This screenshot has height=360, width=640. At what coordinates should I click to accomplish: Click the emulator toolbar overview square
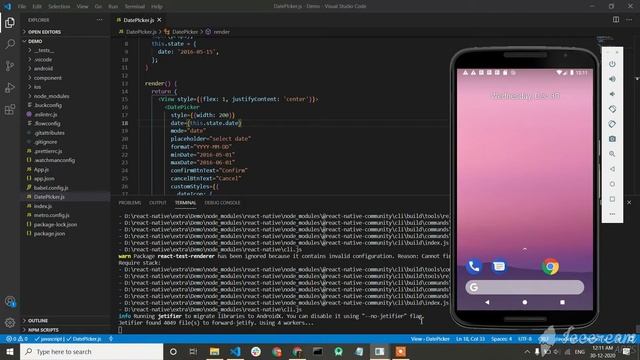(612, 199)
